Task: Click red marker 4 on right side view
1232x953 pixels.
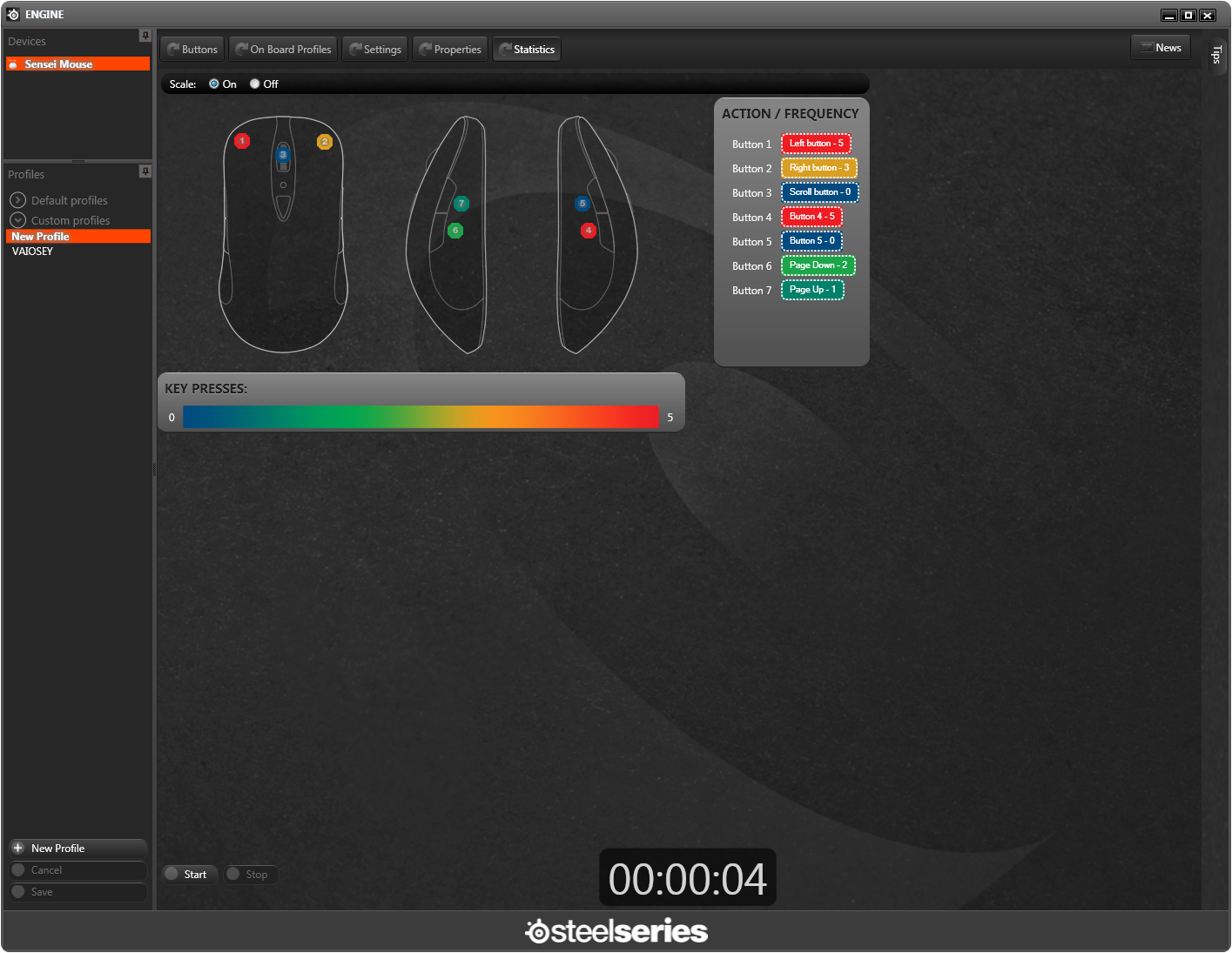Action: click(x=589, y=231)
